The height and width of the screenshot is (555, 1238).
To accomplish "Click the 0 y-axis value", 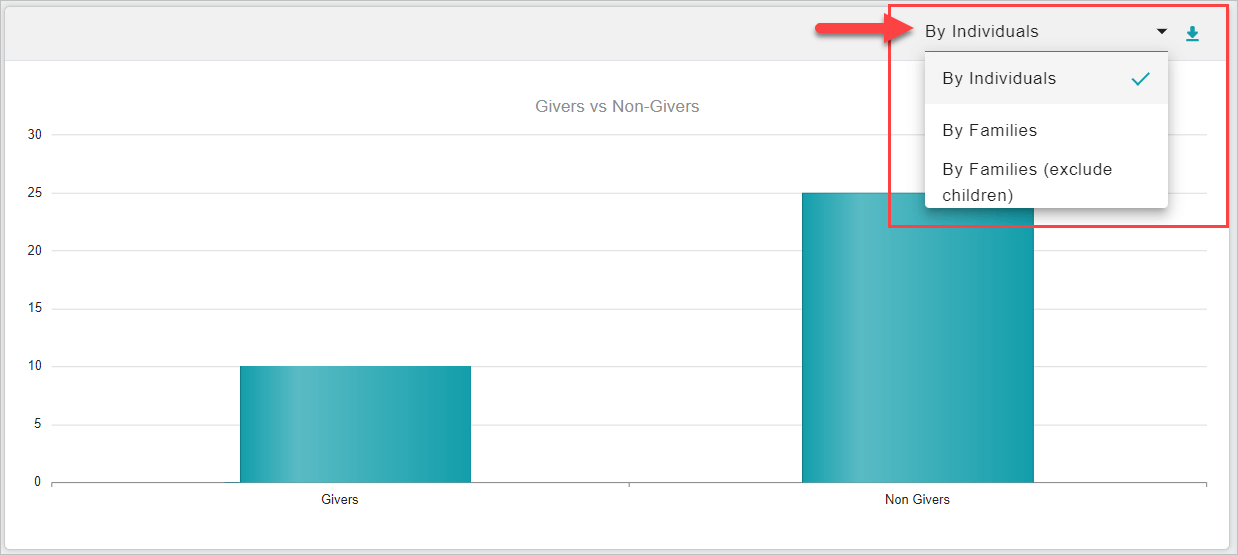I will tap(37, 482).
